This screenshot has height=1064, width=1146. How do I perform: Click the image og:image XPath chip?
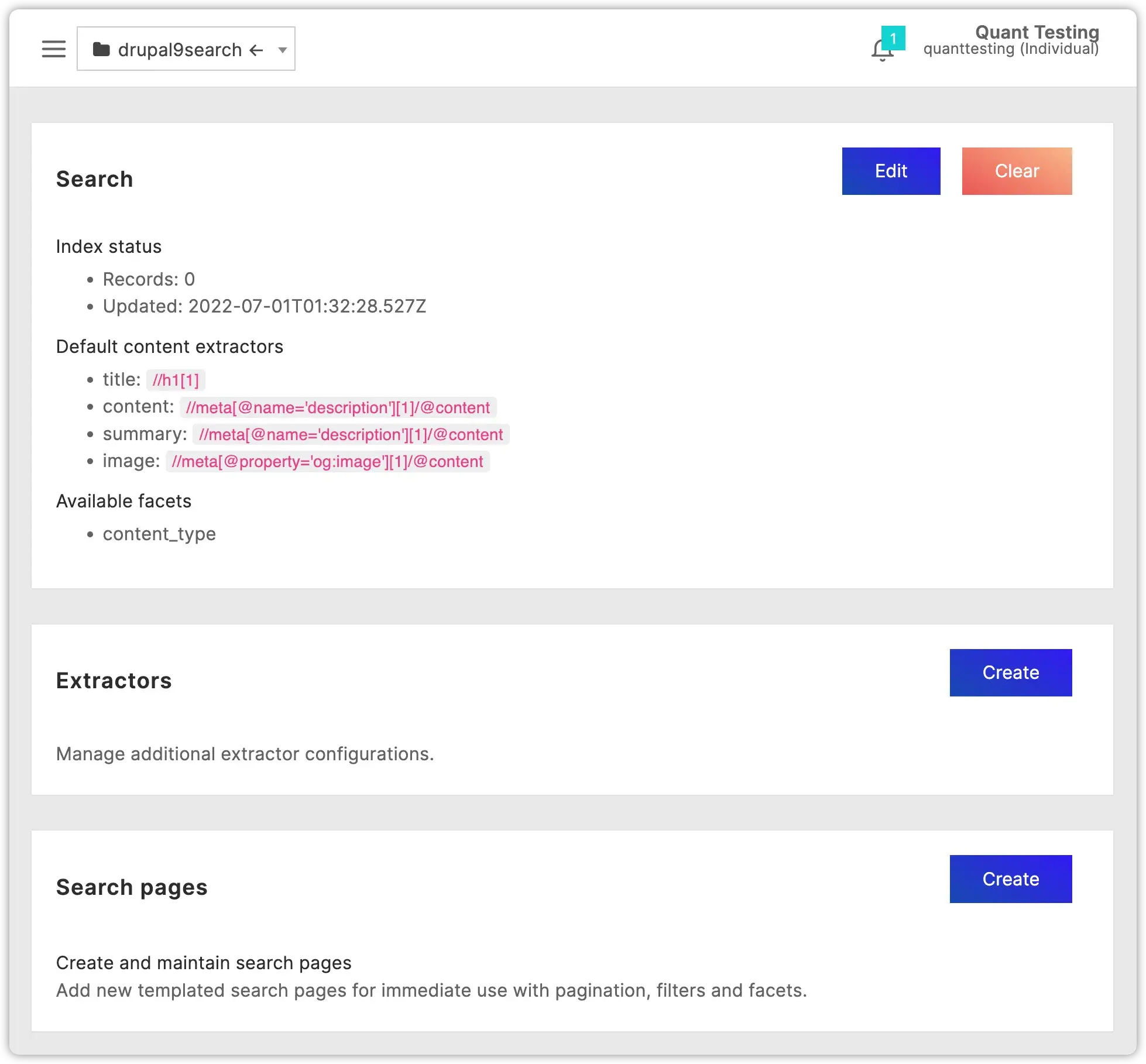point(328,461)
